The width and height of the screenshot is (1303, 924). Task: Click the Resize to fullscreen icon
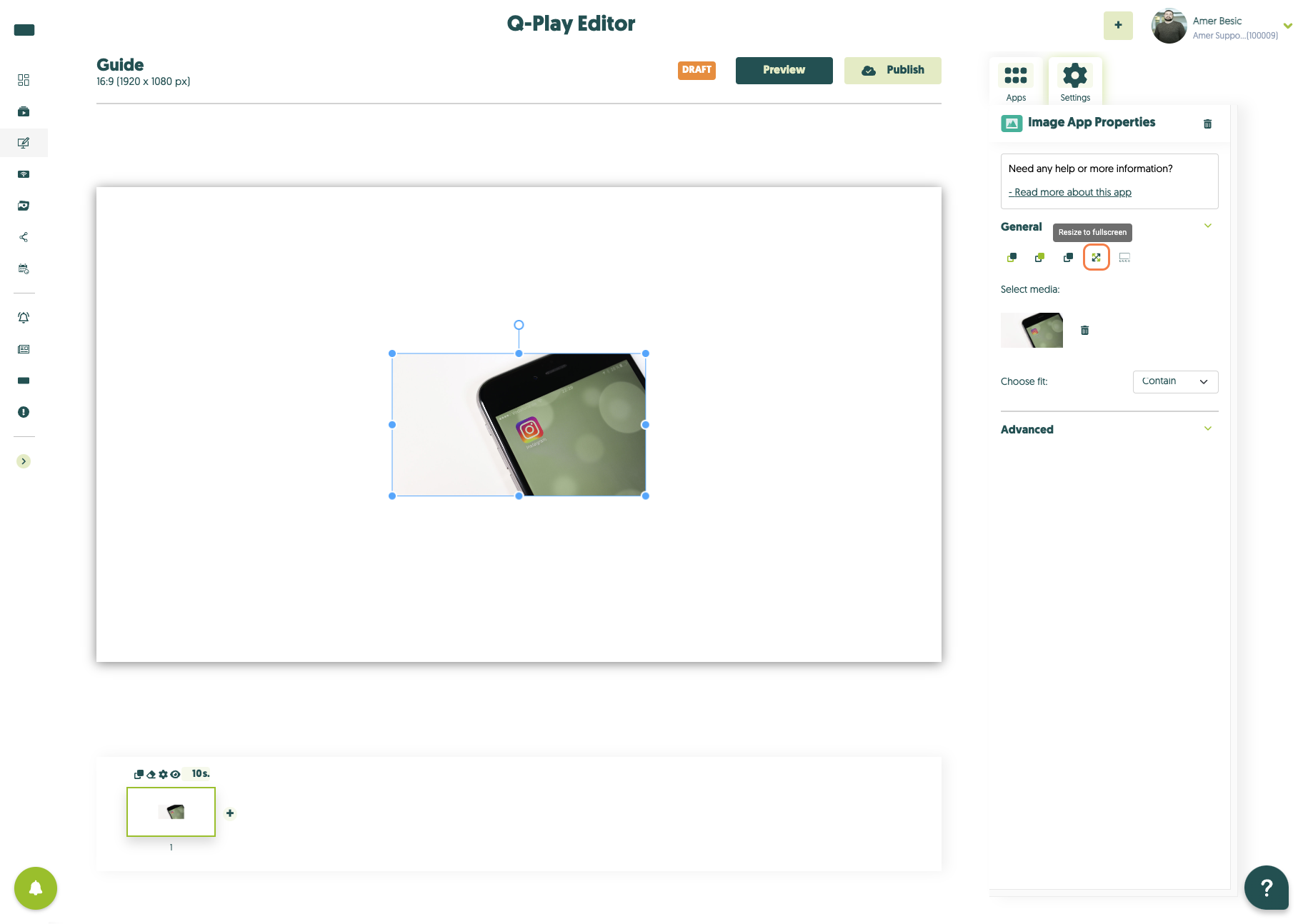(x=1096, y=258)
